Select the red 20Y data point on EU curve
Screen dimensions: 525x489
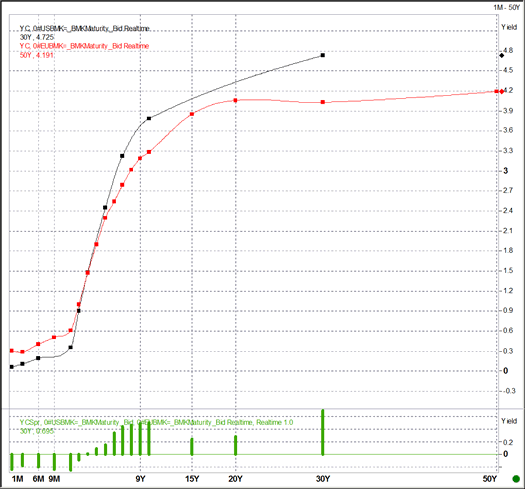pyautogui.click(x=235, y=100)
